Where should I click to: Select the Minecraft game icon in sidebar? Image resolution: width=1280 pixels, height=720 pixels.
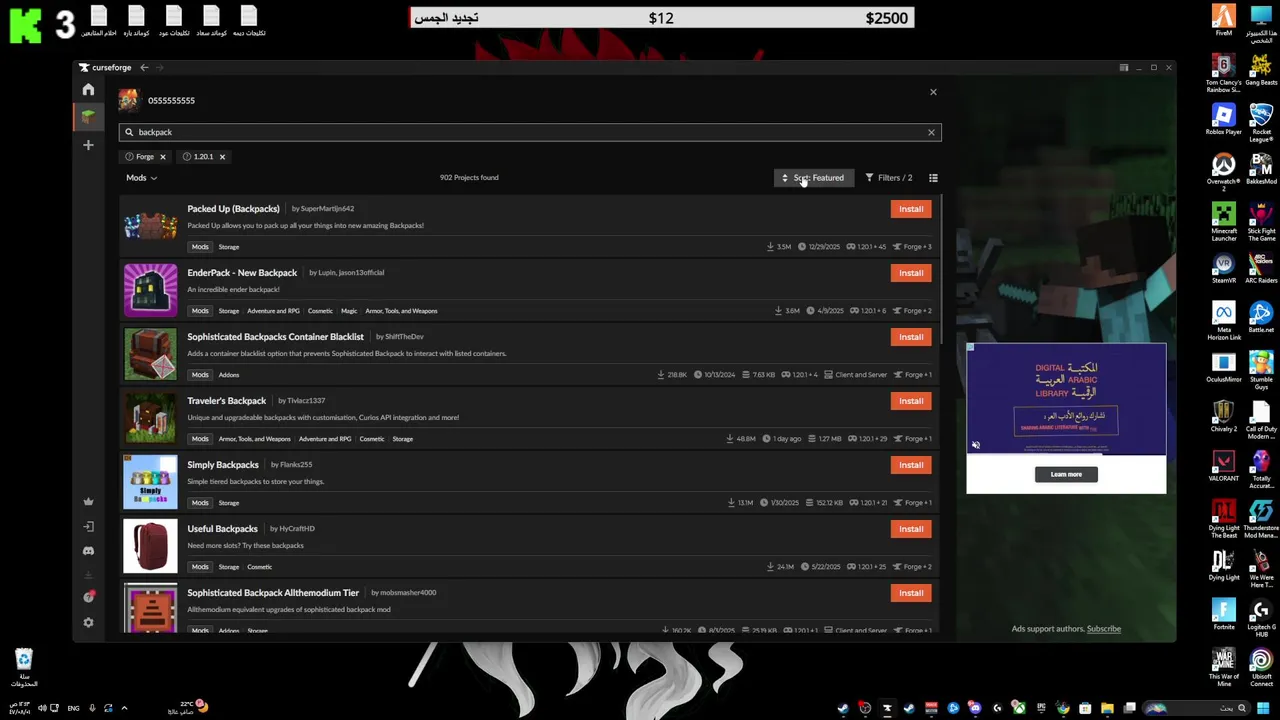tap(88, 117)
